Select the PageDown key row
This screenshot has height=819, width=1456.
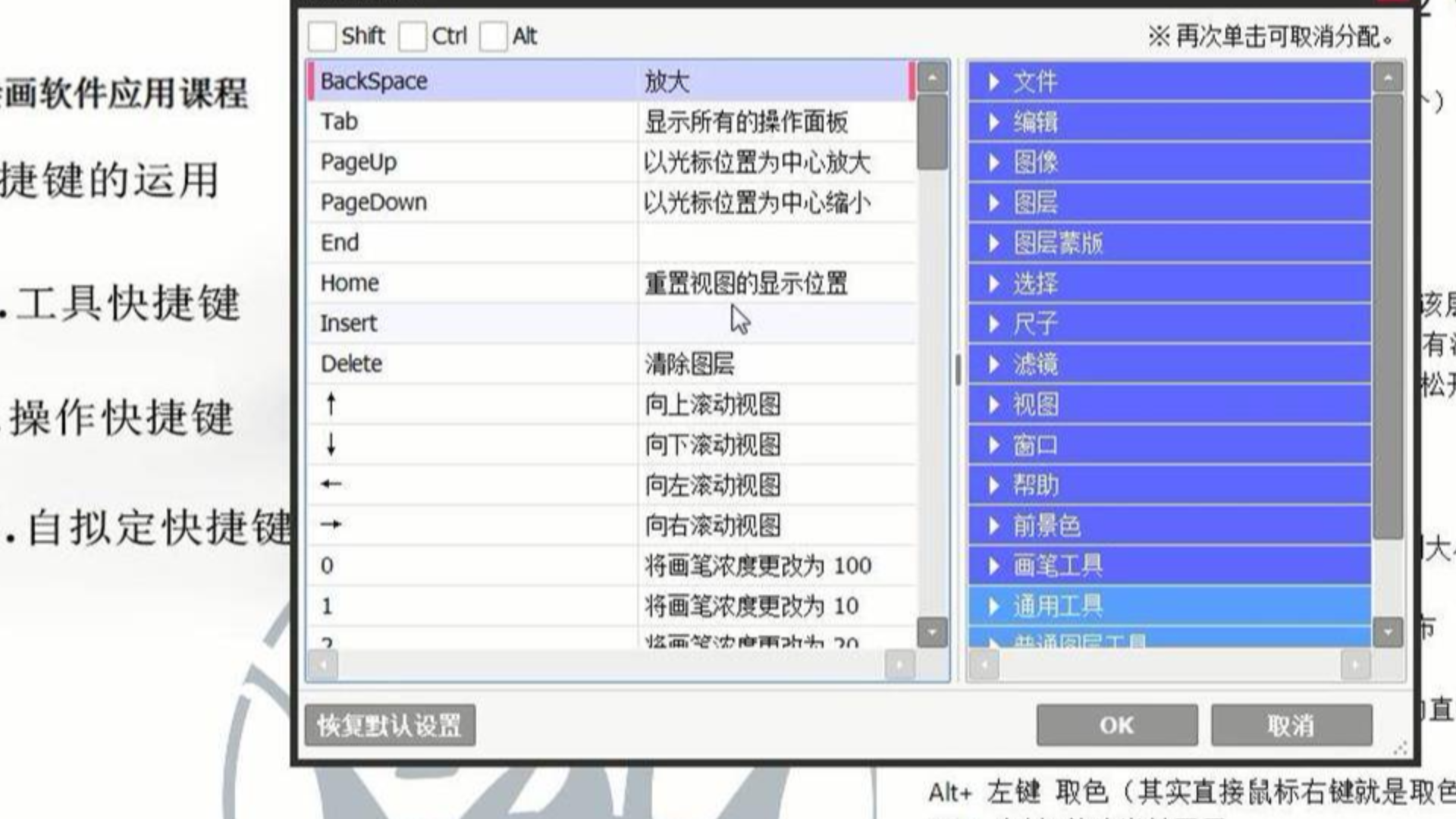click(x=612, y=202)
